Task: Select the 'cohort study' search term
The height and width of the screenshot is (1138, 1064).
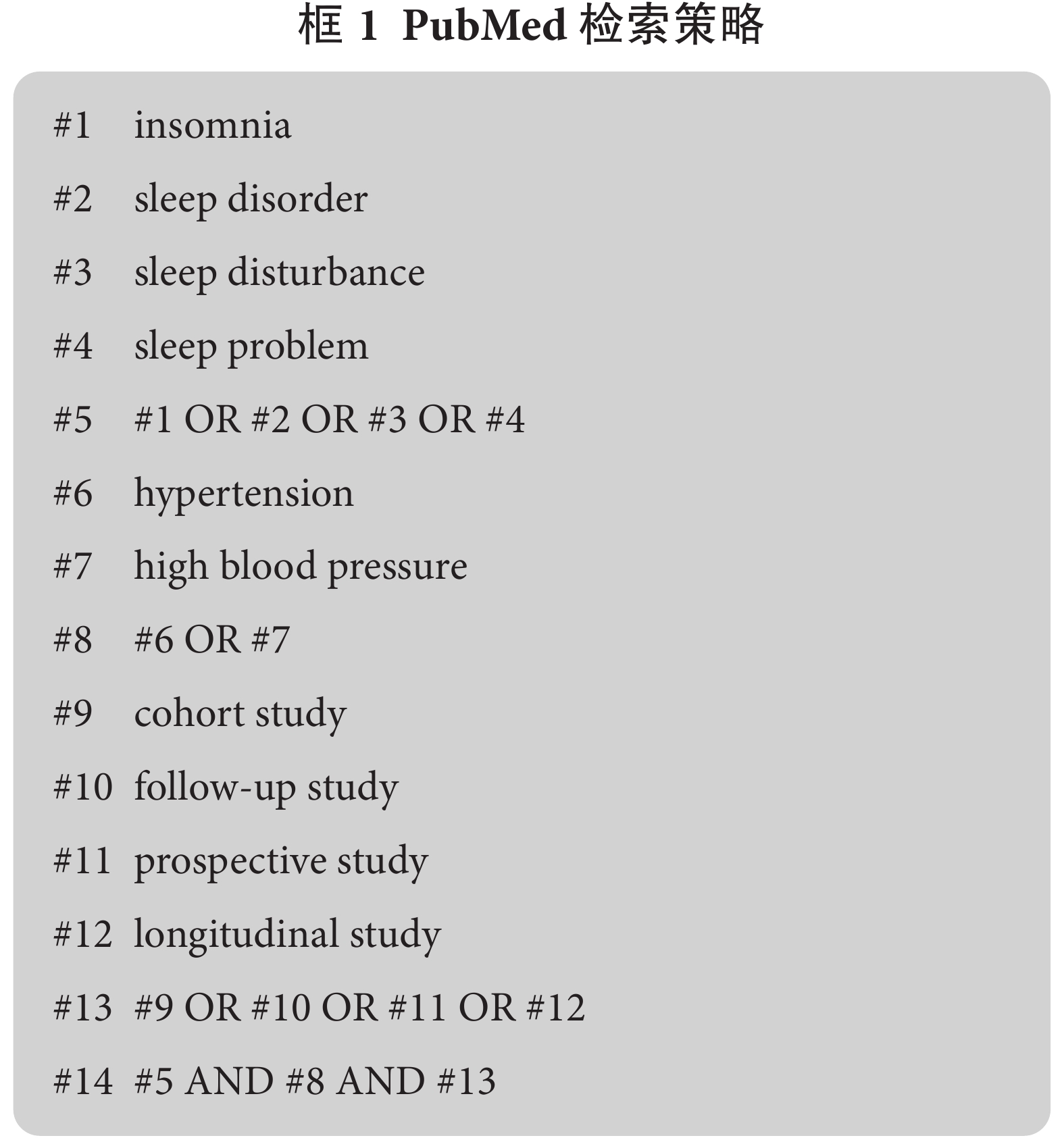Action: tap(240, 715)
